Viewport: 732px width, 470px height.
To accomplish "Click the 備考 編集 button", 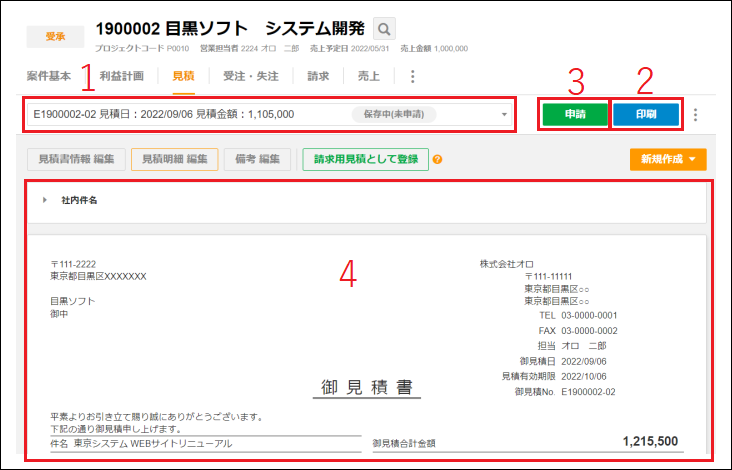I will [259, 160].
